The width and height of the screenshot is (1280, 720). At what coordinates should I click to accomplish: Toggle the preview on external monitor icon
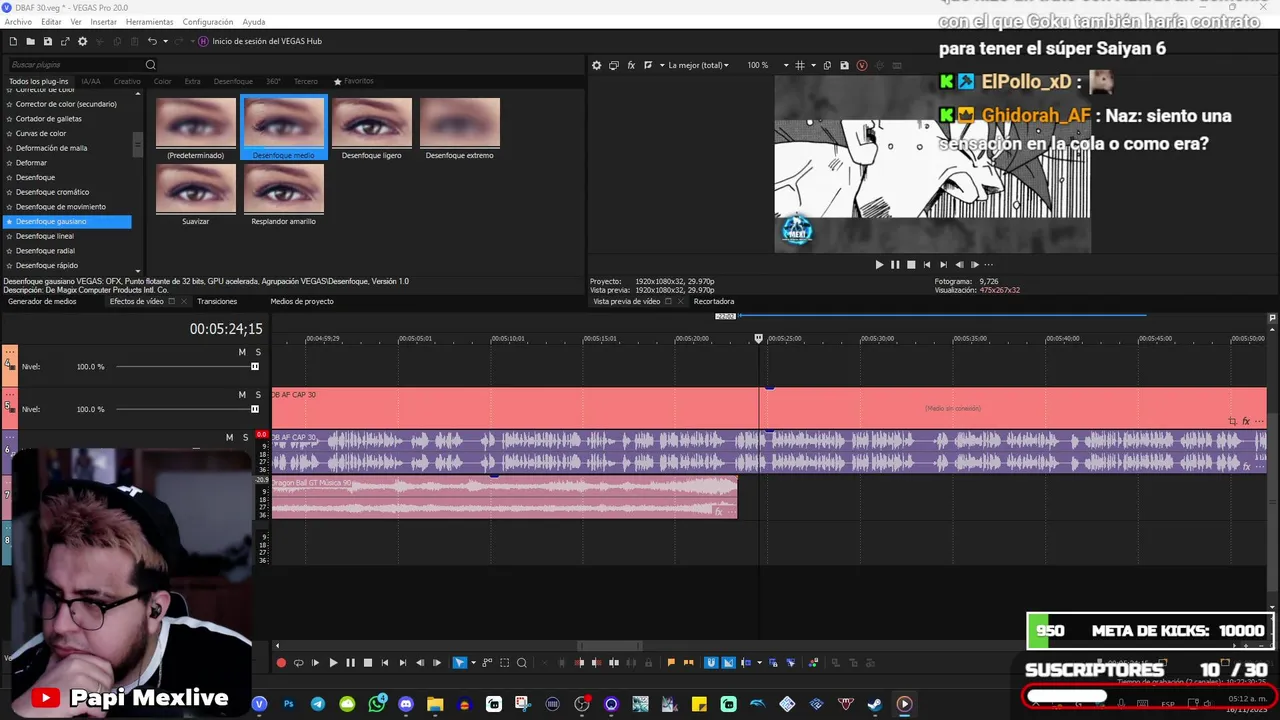tap(614, 65)
